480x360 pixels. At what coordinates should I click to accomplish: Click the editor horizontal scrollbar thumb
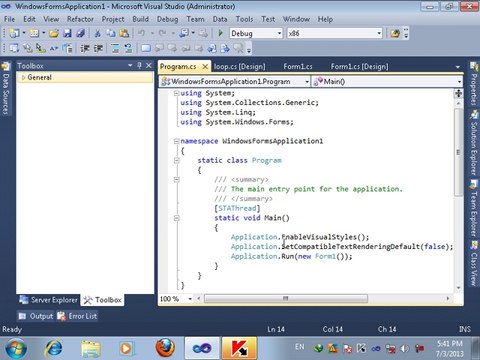click(x=286, y=298)
